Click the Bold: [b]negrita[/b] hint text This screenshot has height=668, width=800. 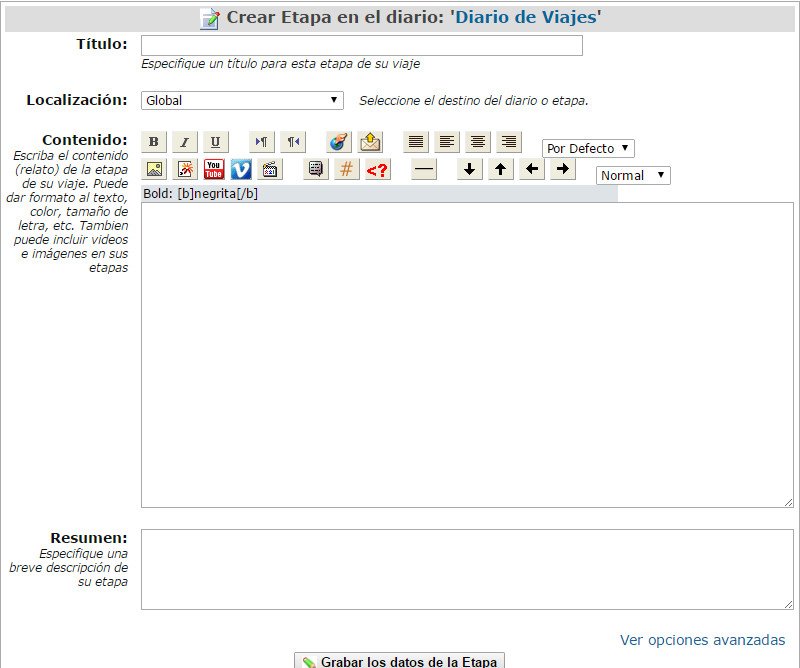coord(201,194)
